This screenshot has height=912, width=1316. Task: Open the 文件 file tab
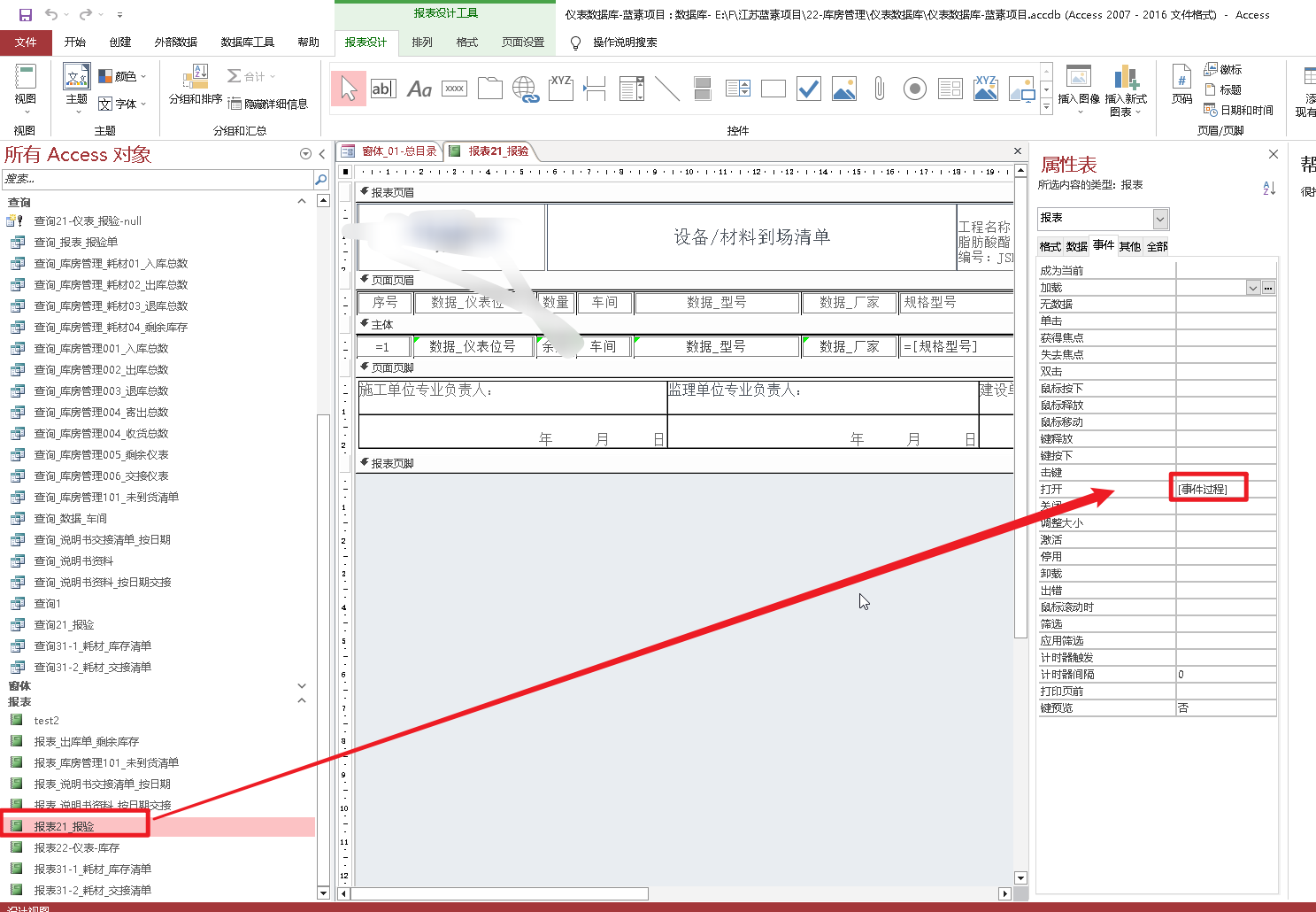click(26, 42)
